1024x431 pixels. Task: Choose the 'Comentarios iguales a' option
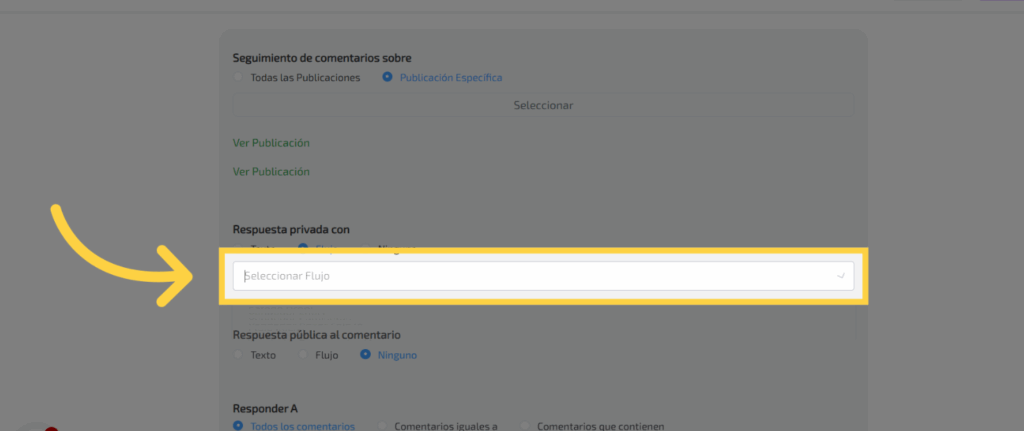pyautogui.click(x=383, y=426)
